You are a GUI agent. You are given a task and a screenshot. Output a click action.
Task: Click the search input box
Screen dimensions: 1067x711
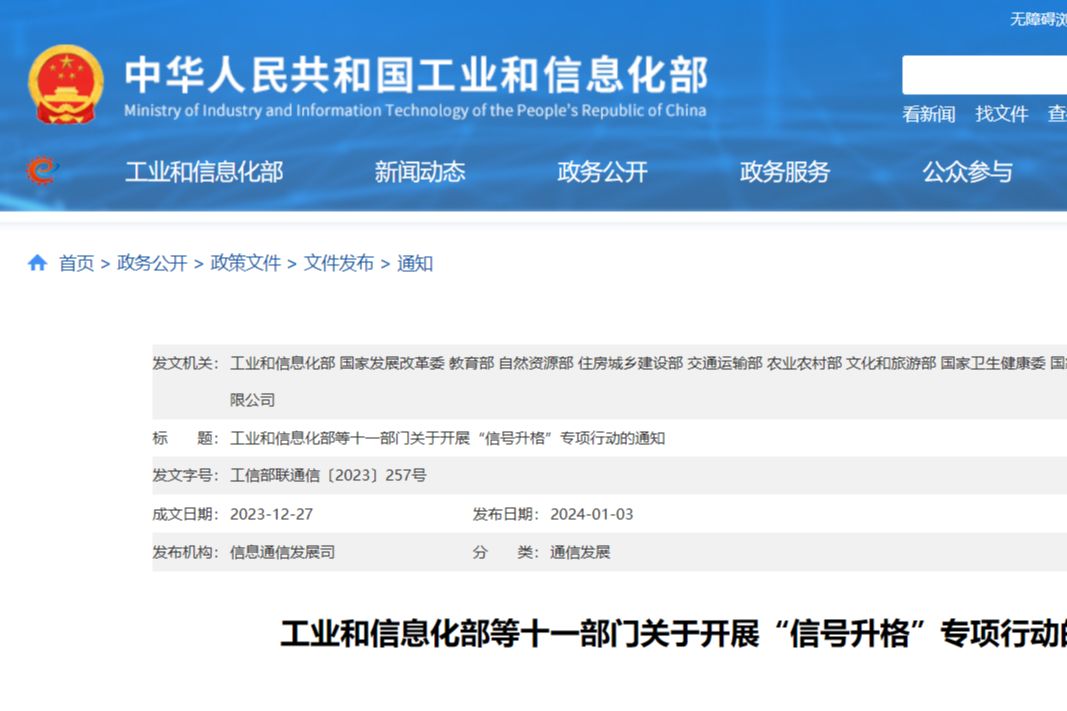point(984,75)
